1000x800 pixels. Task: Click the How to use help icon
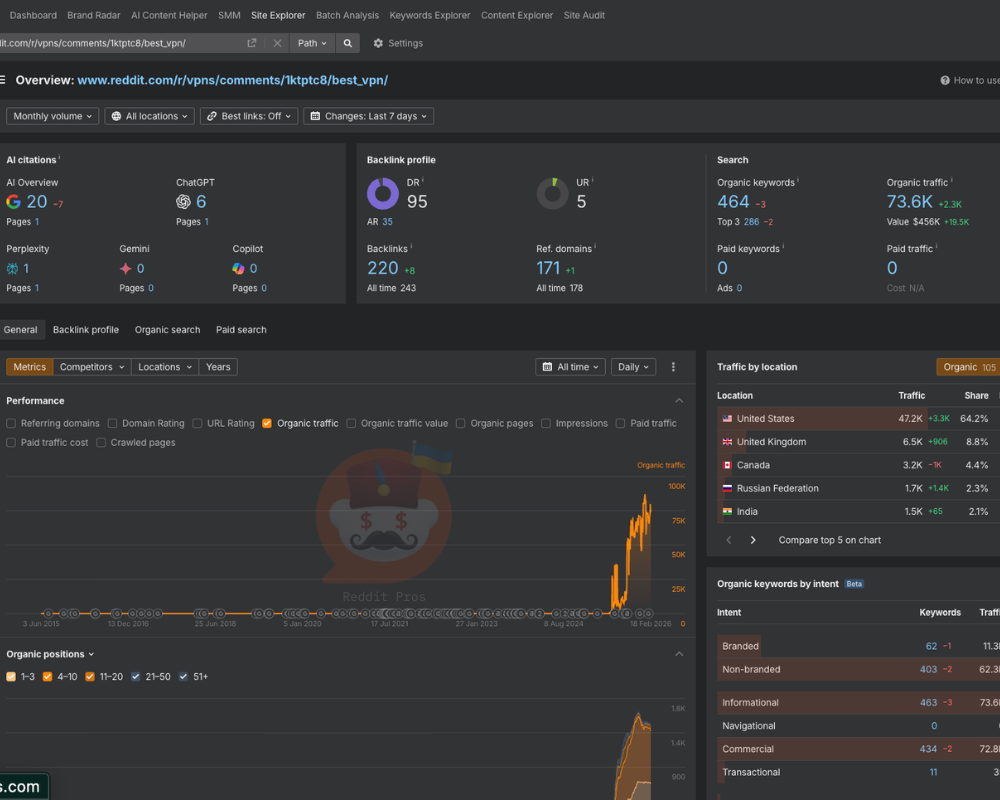pyautogui.click(x=945, y=80)
